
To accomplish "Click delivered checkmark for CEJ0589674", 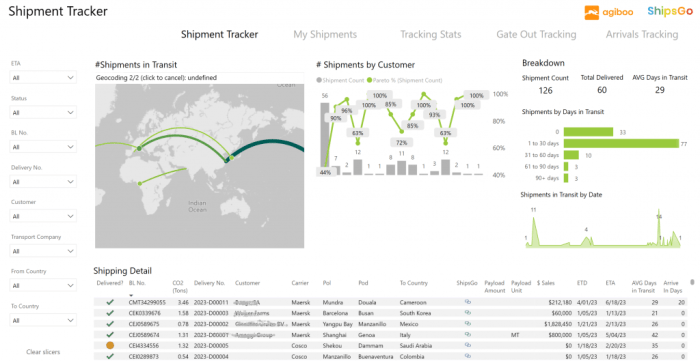I will coord(110,335).
